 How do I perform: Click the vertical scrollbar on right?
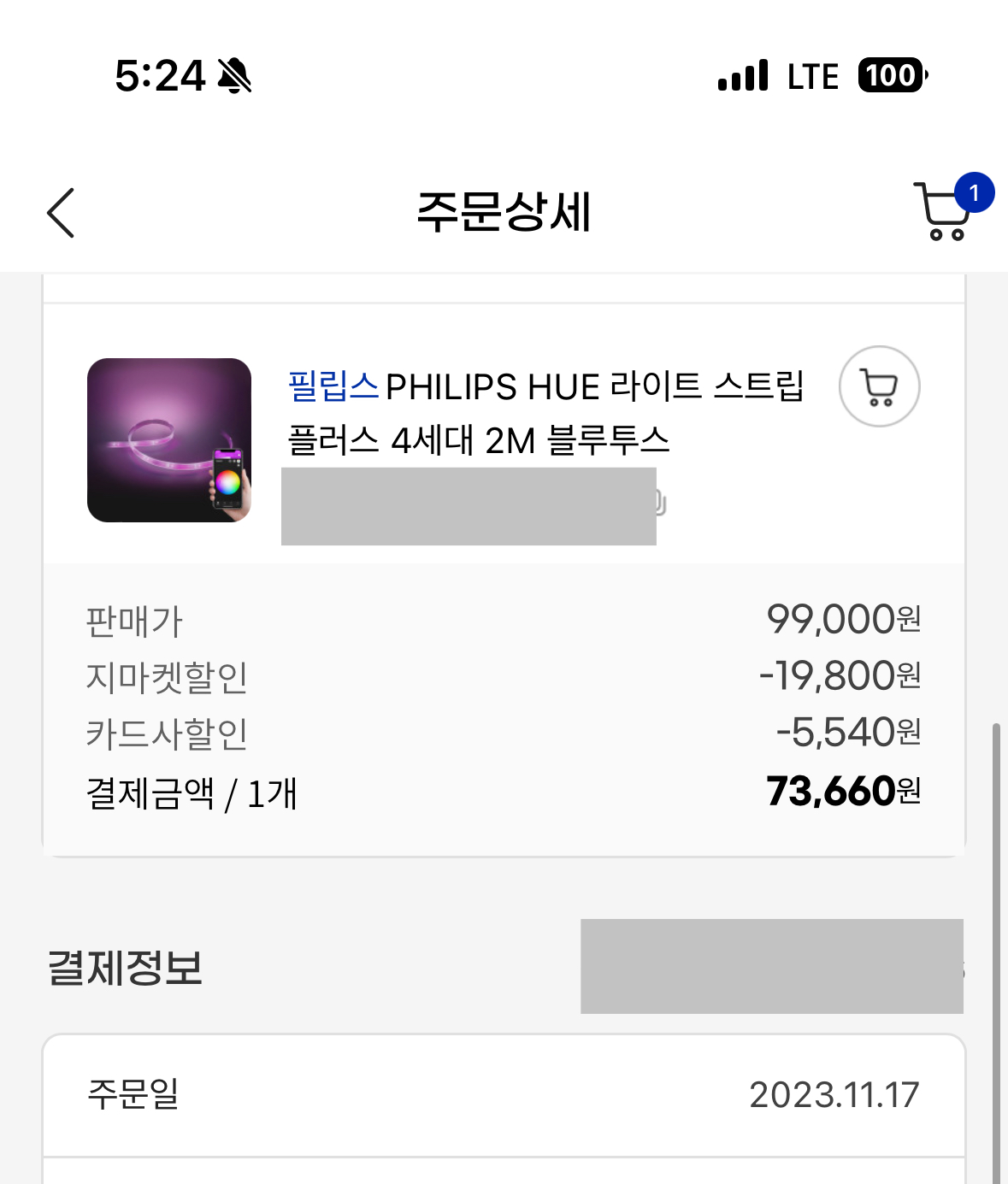pyautogui.click(x=996, y=953)
